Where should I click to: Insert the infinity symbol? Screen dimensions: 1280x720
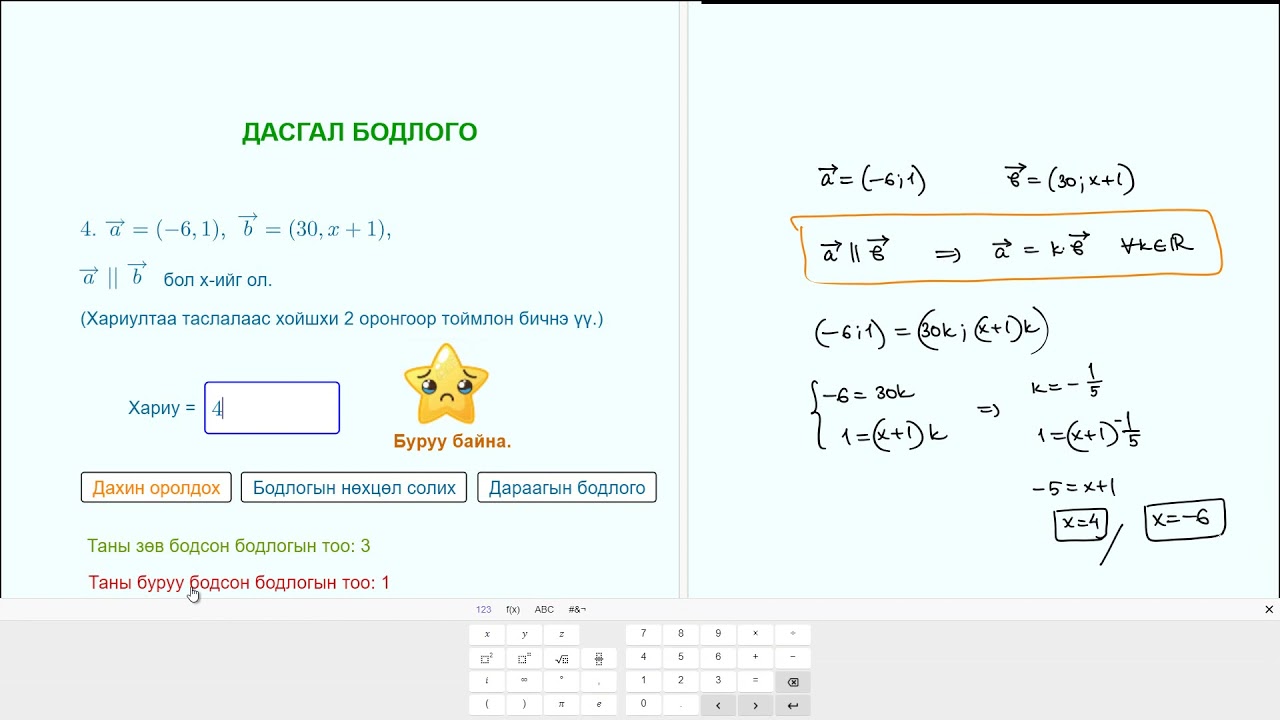click(x=524, y=681)
